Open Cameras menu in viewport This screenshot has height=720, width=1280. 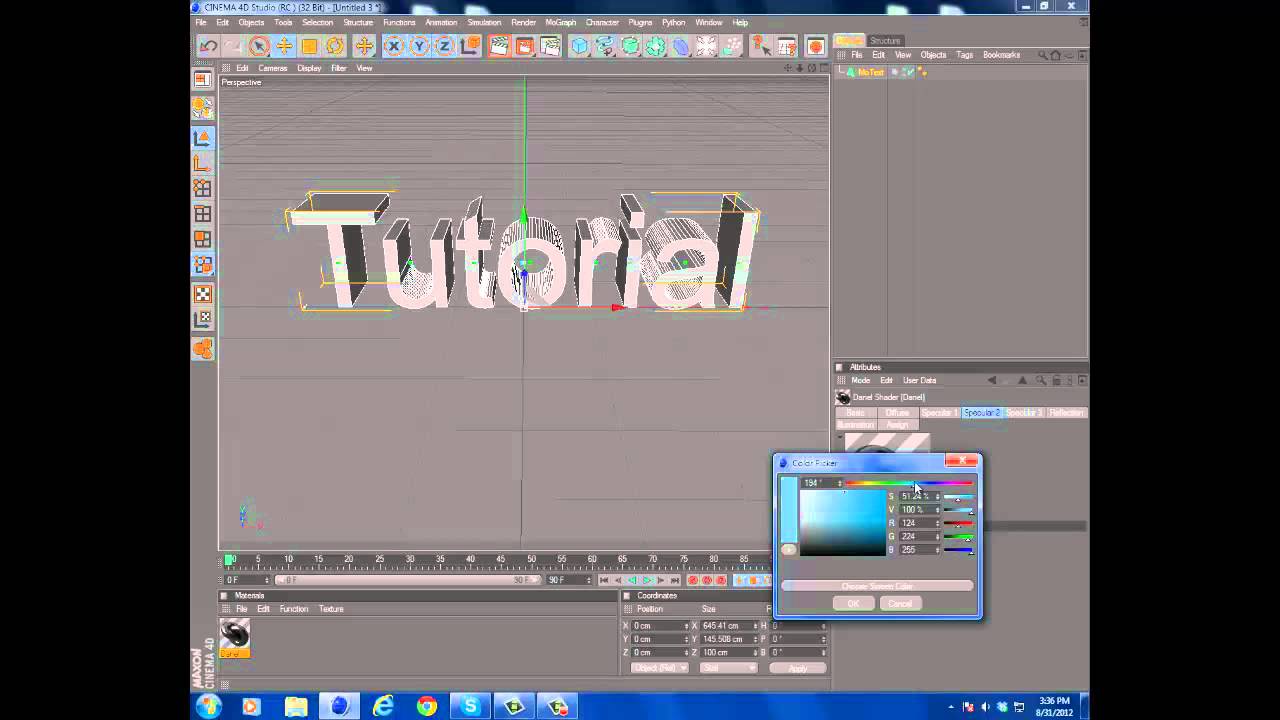(x=273, y=68)
